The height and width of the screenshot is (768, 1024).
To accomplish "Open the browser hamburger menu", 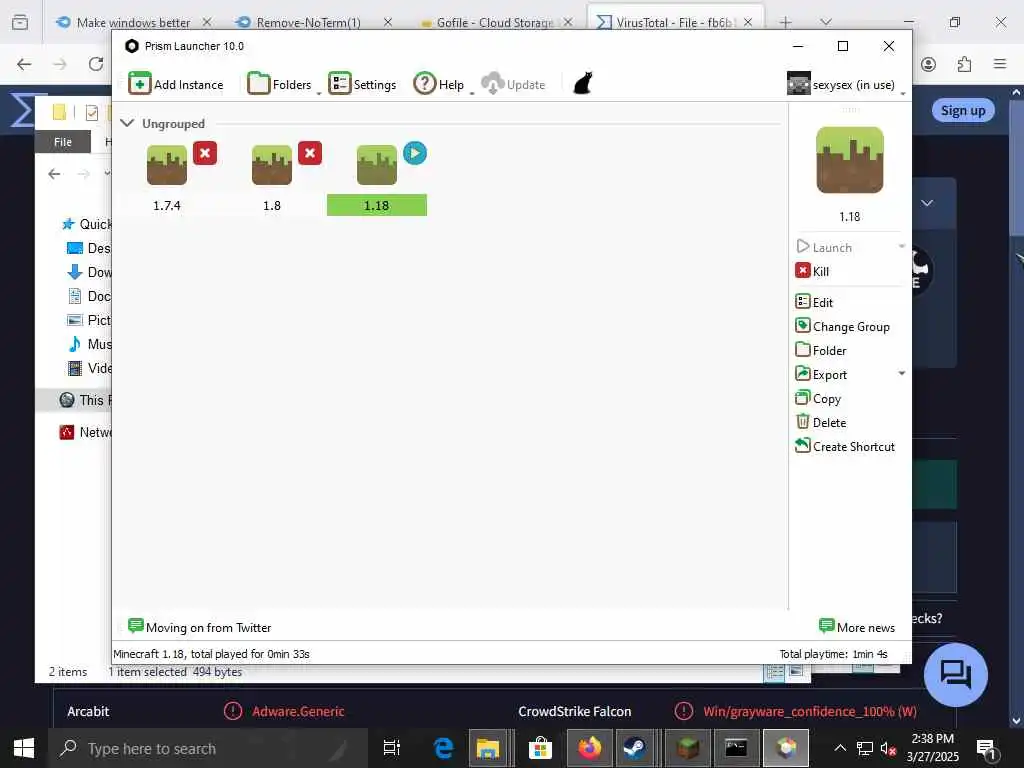I will pyautogui.click(x=1000, y=64).
